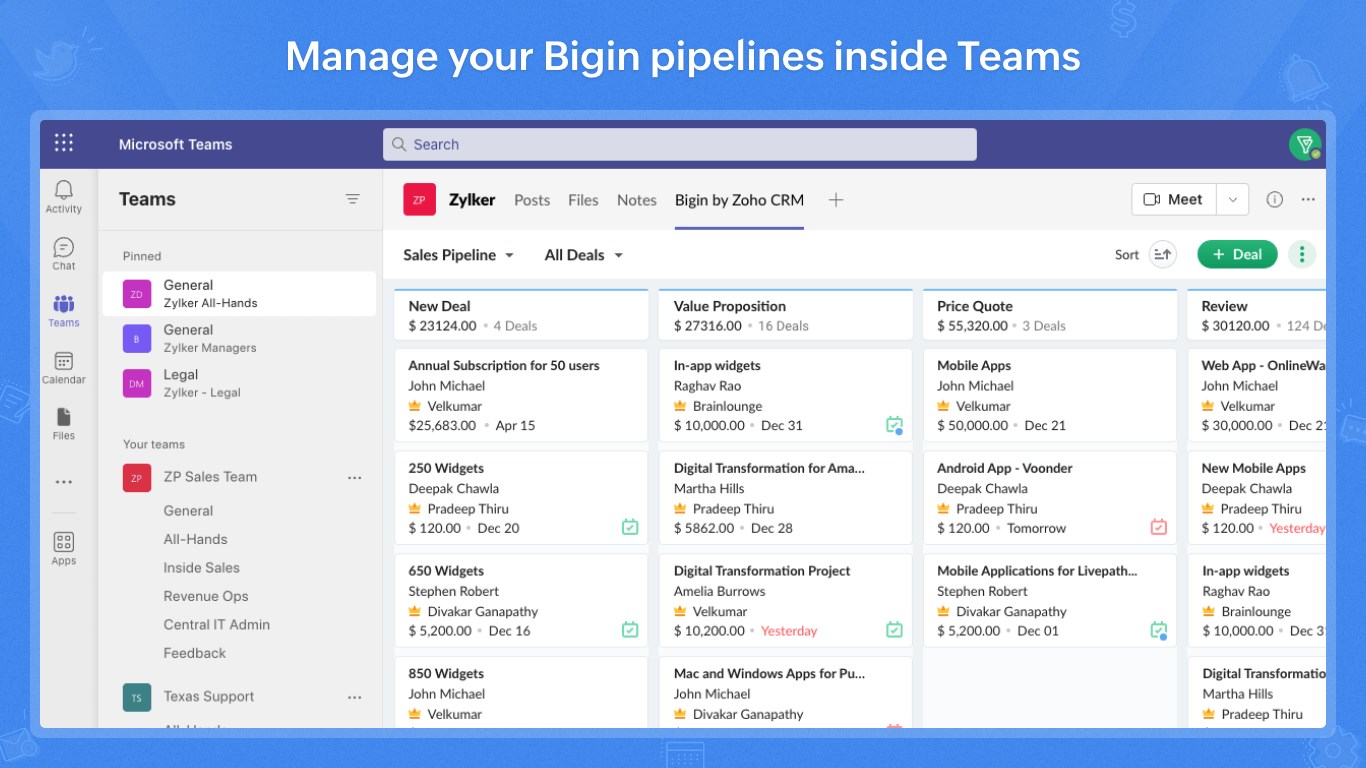Image resolution: width=1366 pixels, height=768 pixels.
Task: Click the channel info icon
Action: [1274, 199]
